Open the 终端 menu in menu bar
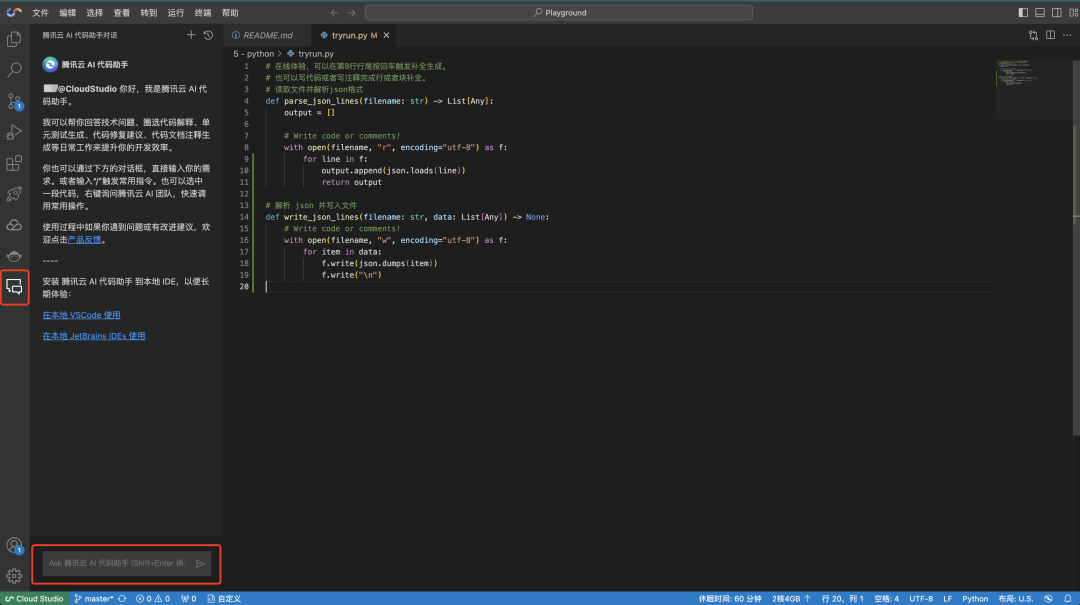 click(203, 13)
